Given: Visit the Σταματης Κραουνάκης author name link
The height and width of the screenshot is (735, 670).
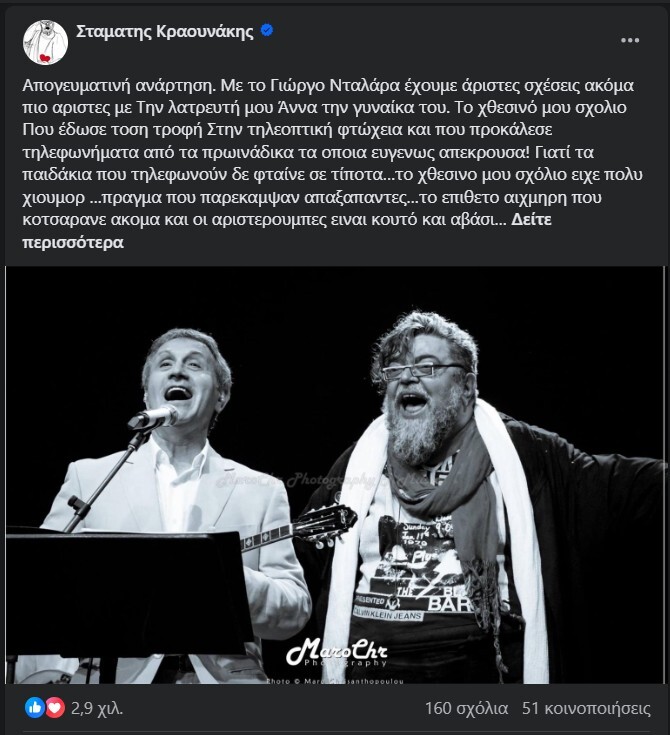Looking at the screenshot, I should [165, 31].
